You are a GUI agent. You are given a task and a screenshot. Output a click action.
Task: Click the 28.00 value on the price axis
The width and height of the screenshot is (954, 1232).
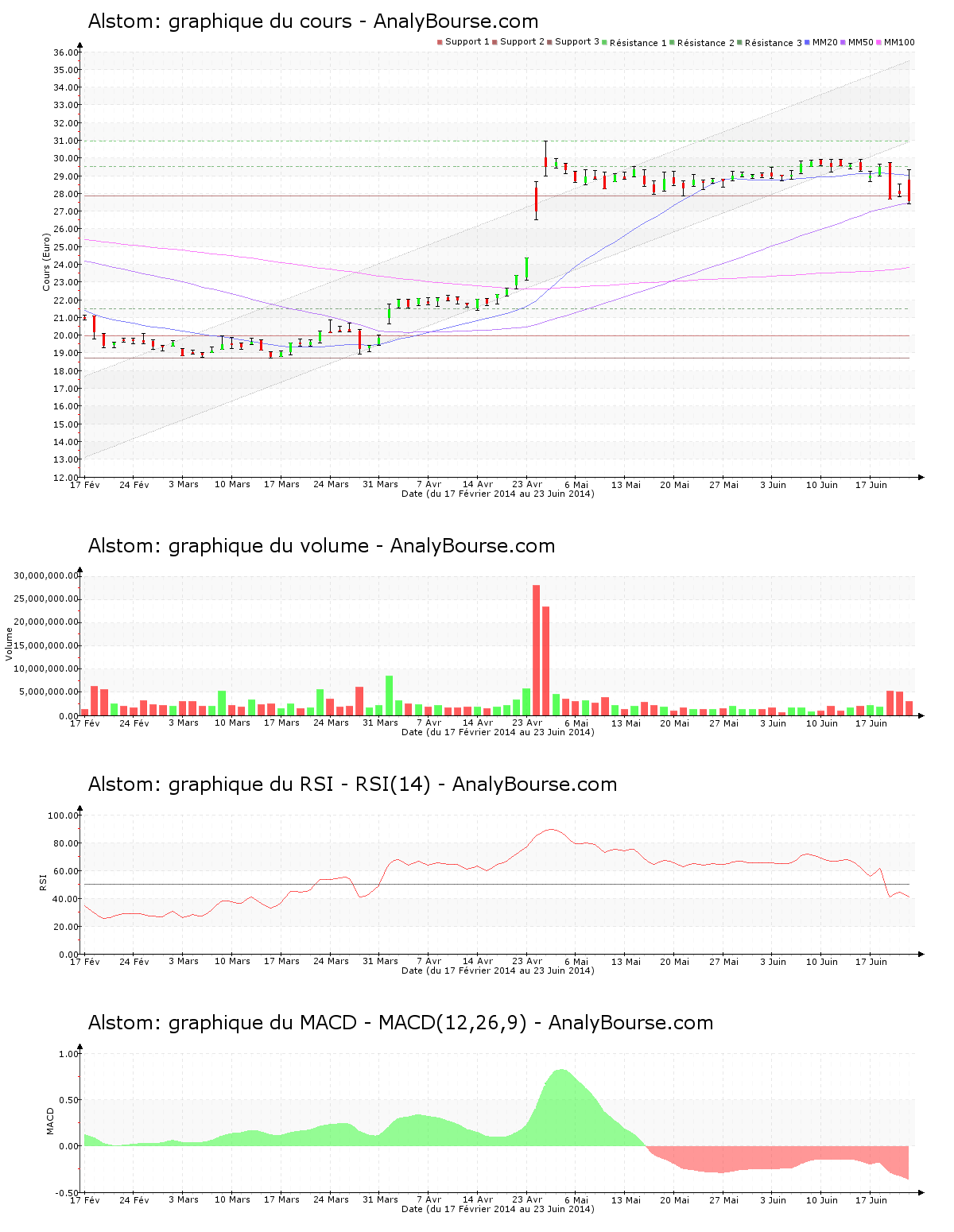coord(66,194)
